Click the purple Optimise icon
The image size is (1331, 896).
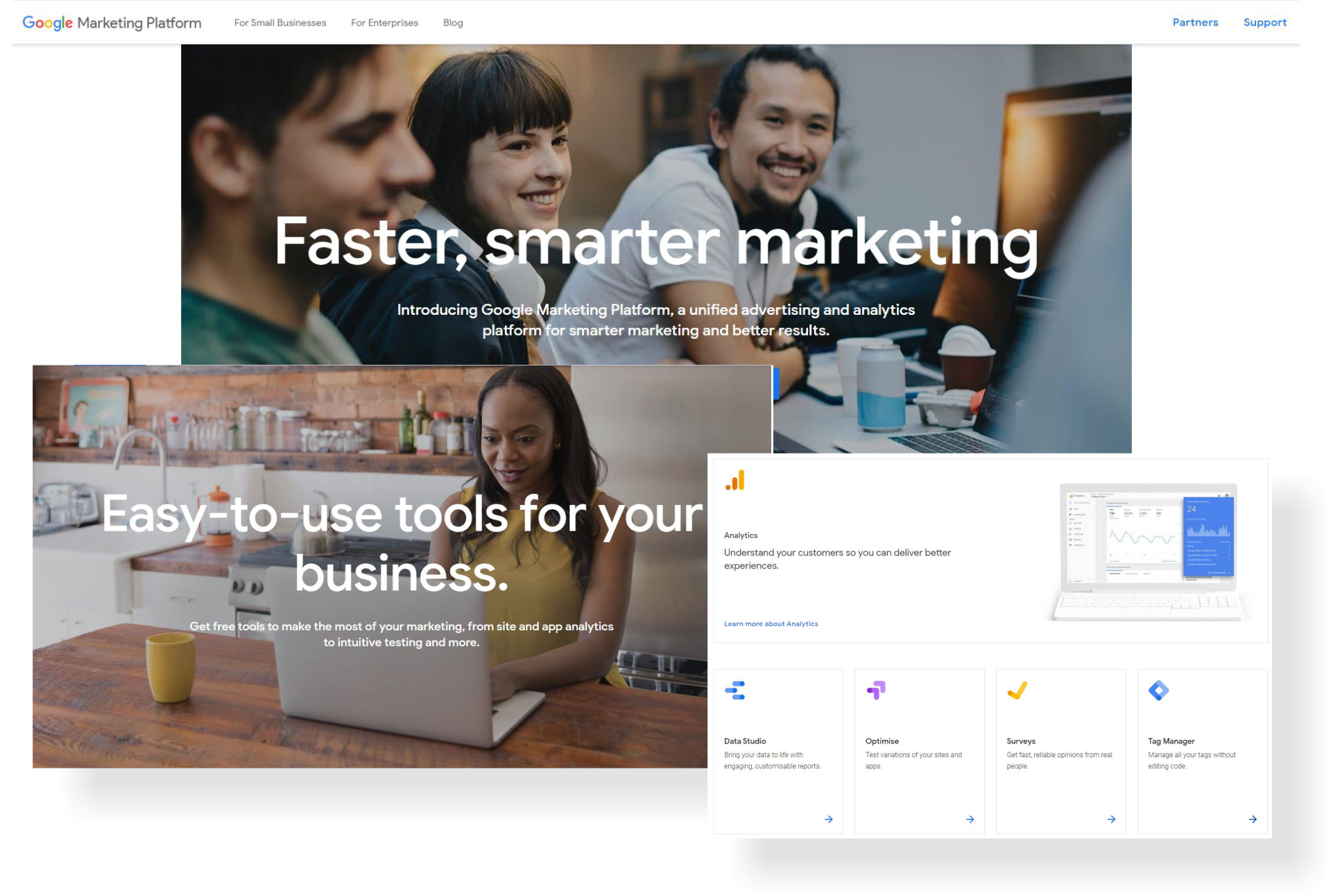[x=876, y=690]
